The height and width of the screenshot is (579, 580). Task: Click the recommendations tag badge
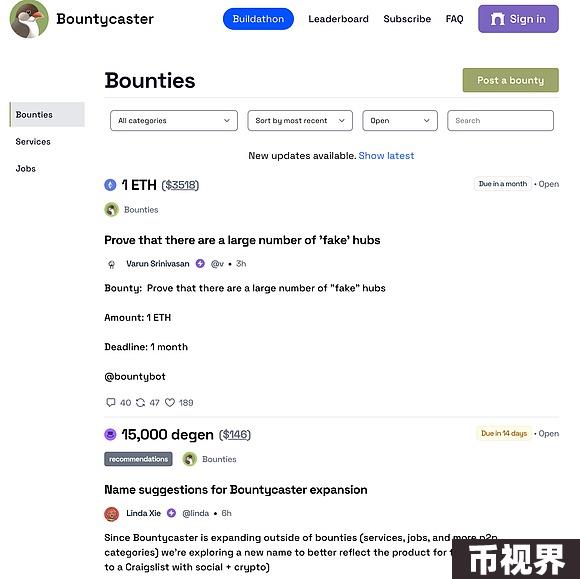(x=138, y=459)
